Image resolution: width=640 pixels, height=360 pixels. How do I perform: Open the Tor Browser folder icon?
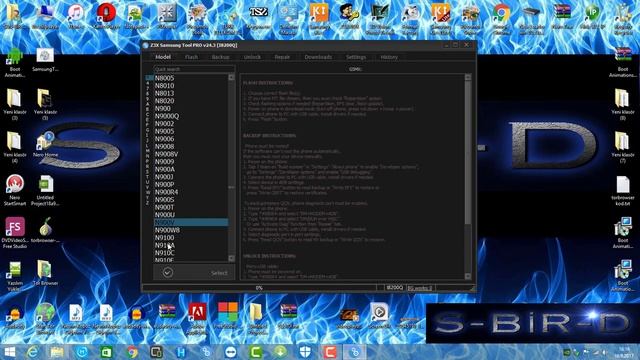coord(45,272)
